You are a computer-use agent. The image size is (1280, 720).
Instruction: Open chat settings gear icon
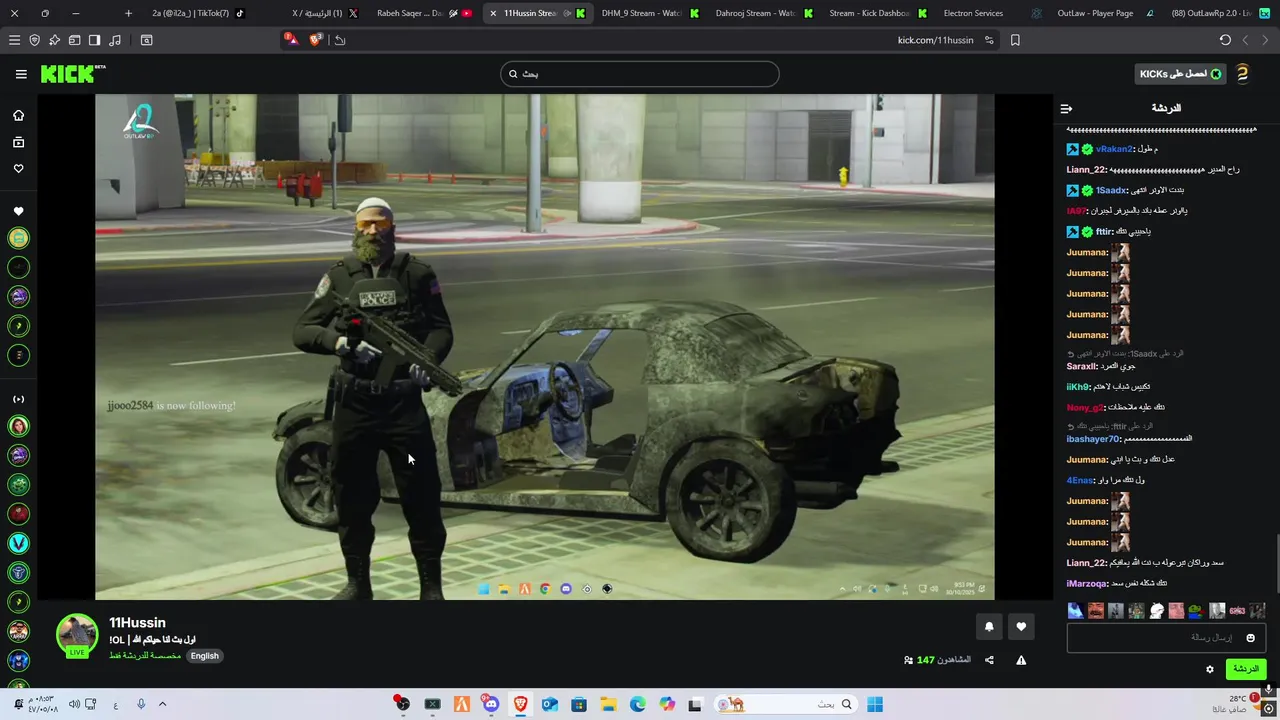coord(1209,669)
